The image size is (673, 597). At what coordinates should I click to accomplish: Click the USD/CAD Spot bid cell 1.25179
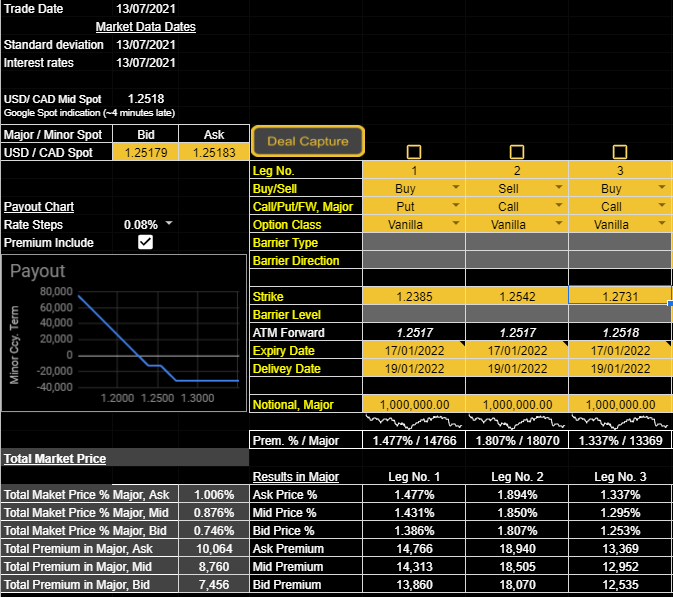(x=146, y=152)
